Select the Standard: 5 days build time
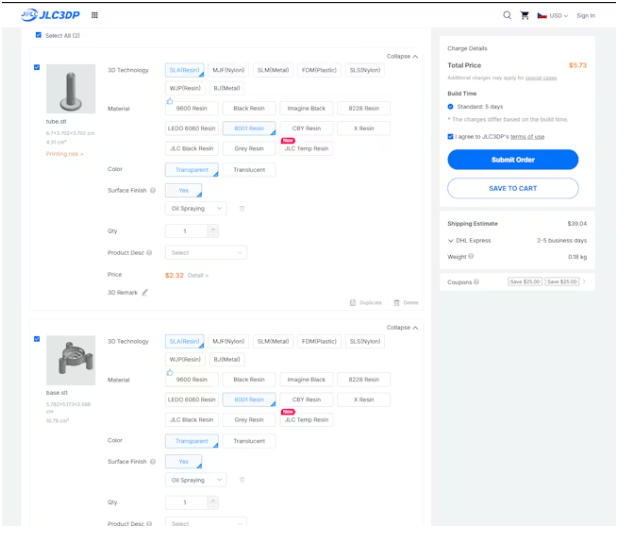The width and height of the screenshot is (626, 539). click(x=451, y=105)
